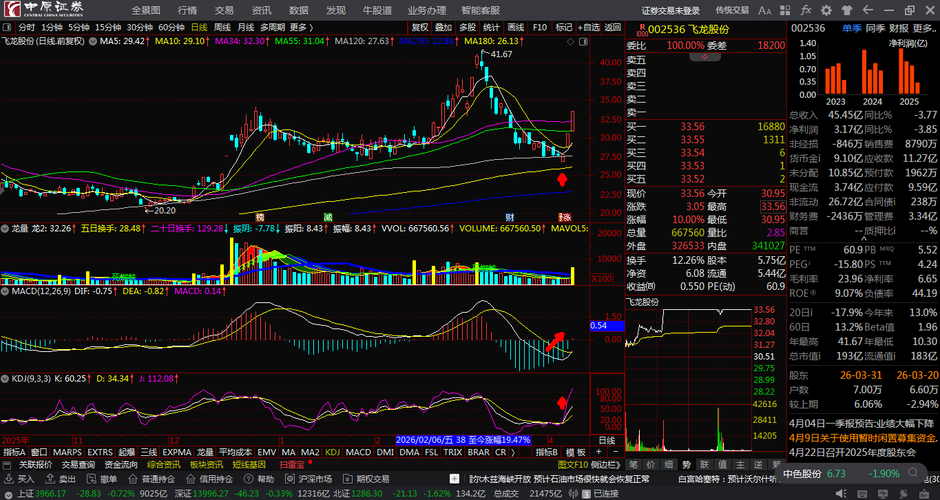The image size is (940, 500).
Task: Open the 更多.. financial options
Action: click(x=924, y=28)
